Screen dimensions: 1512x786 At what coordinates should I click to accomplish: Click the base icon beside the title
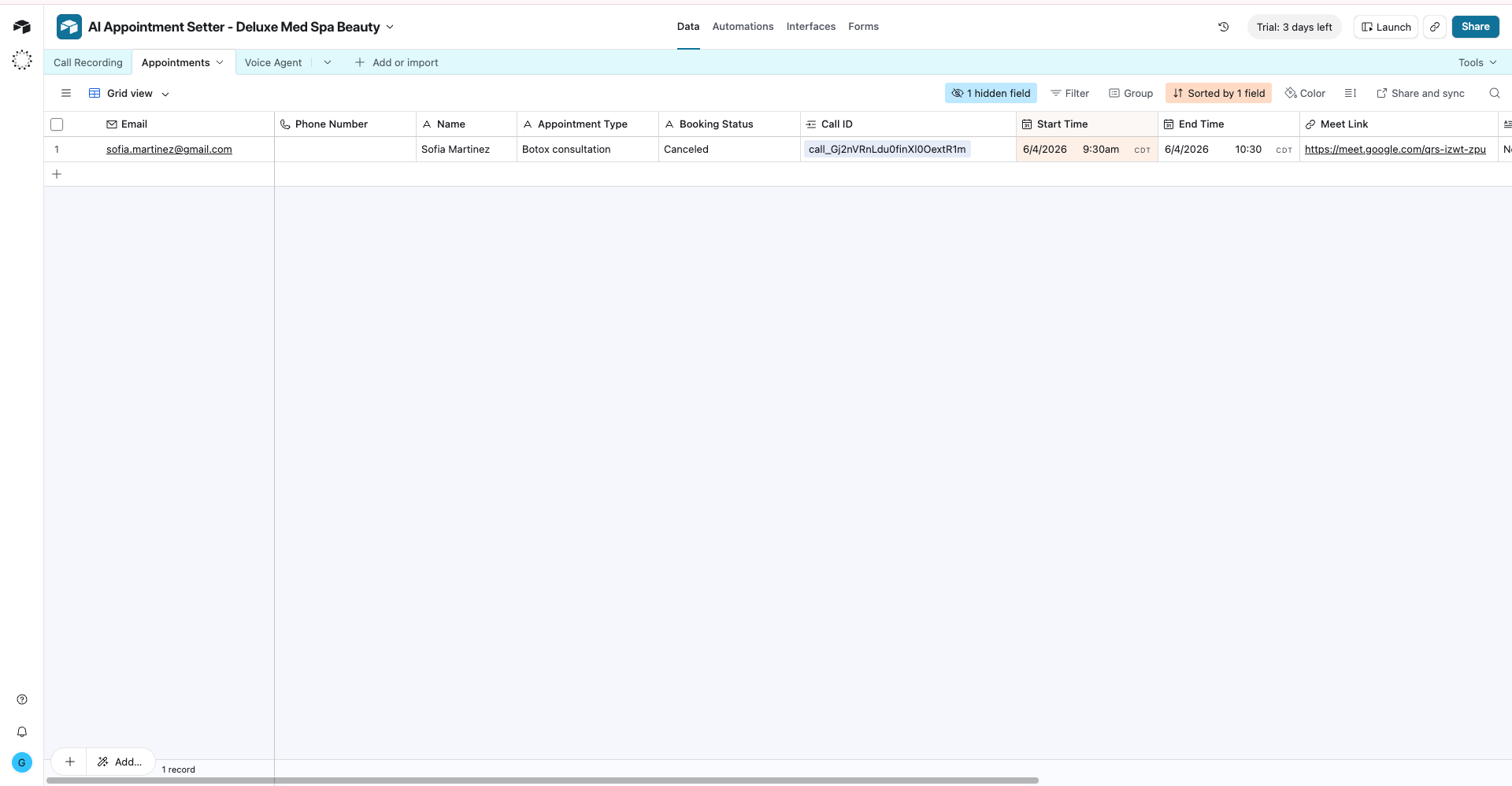[69, 27]
